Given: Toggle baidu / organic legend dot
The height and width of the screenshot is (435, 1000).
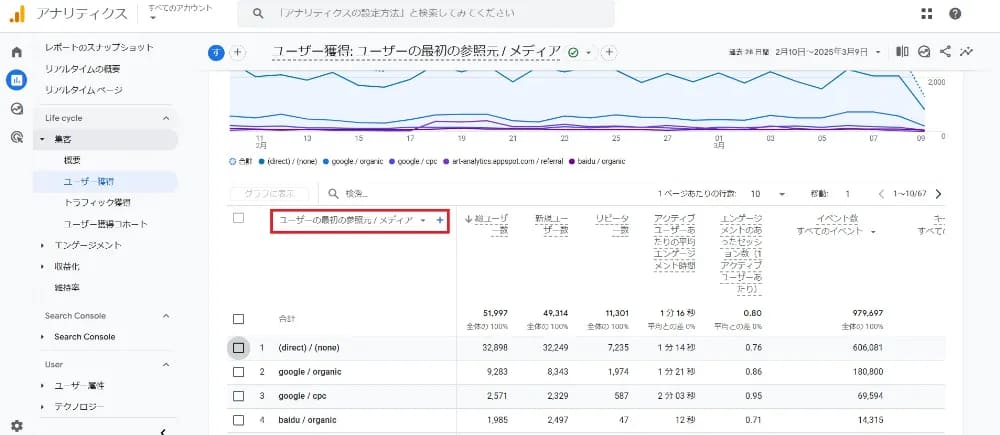Looking at the screenshot, I should coord(572,162).
